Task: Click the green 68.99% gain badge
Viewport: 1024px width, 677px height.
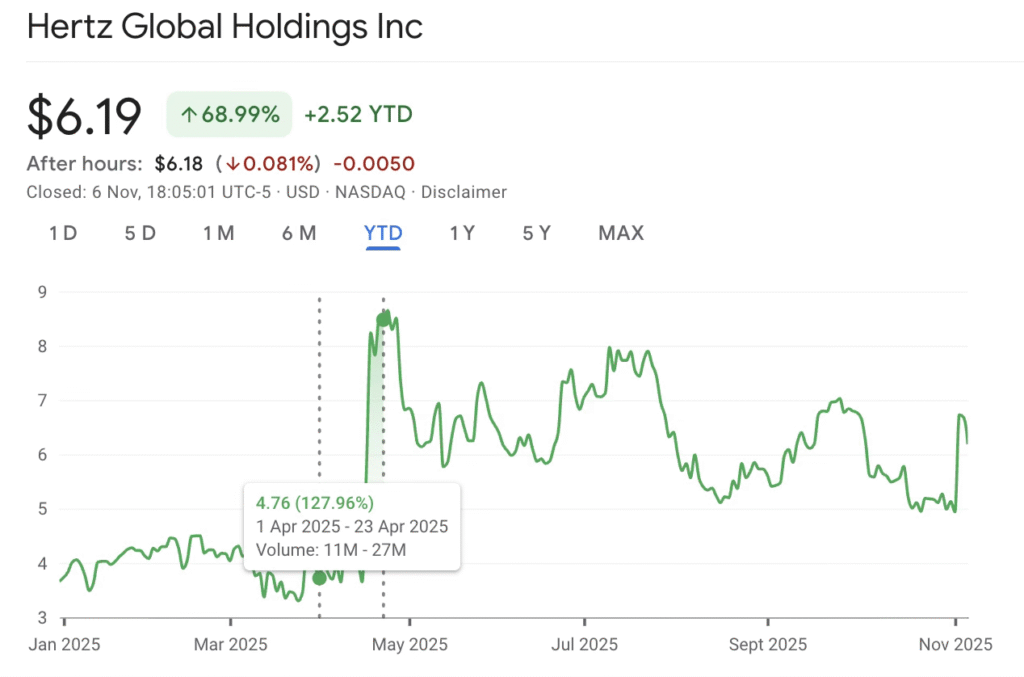Action: pyautogui.click(x=229, y=114)
